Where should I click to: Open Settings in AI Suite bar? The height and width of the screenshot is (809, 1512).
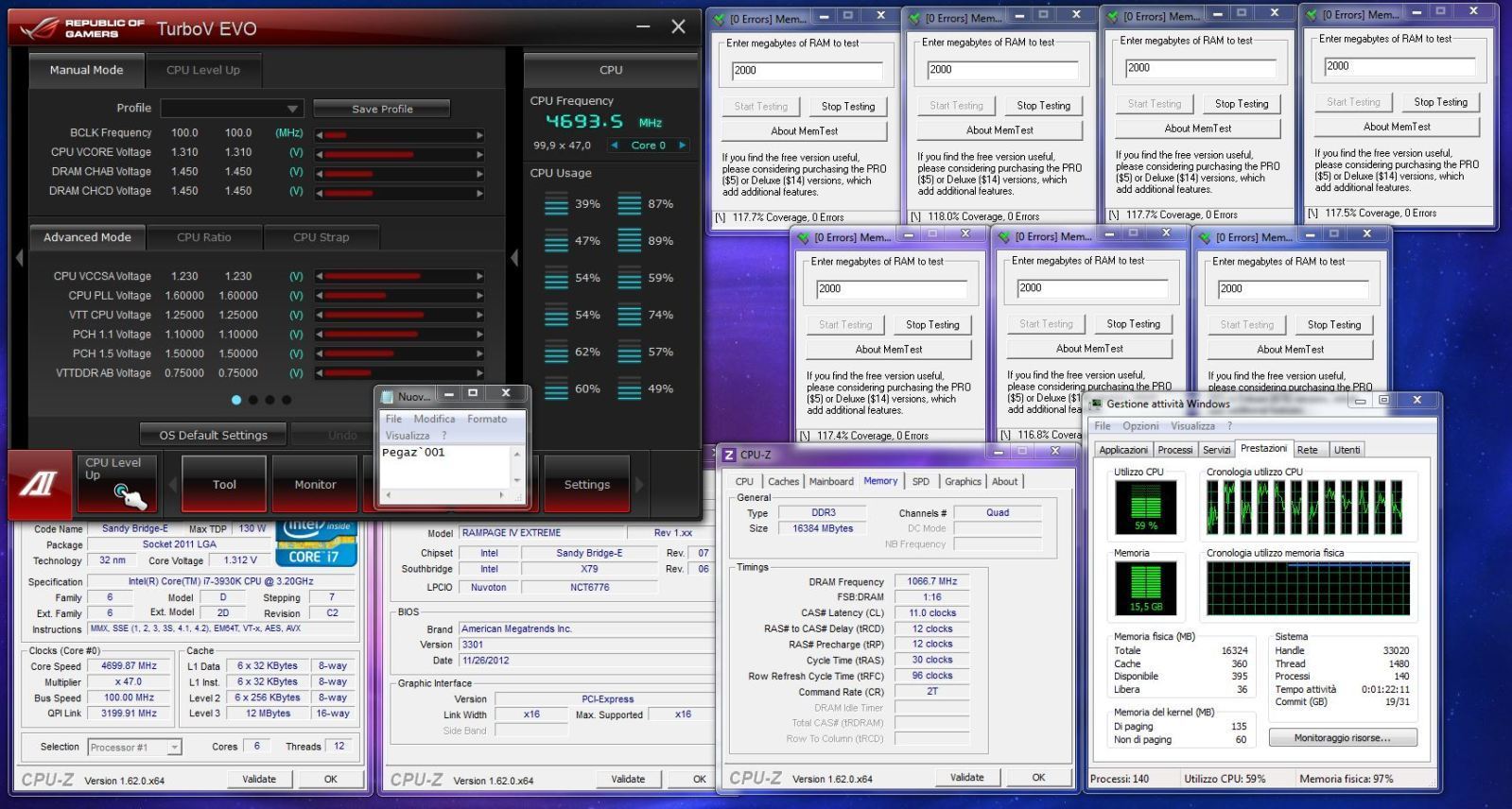(587, 485)
